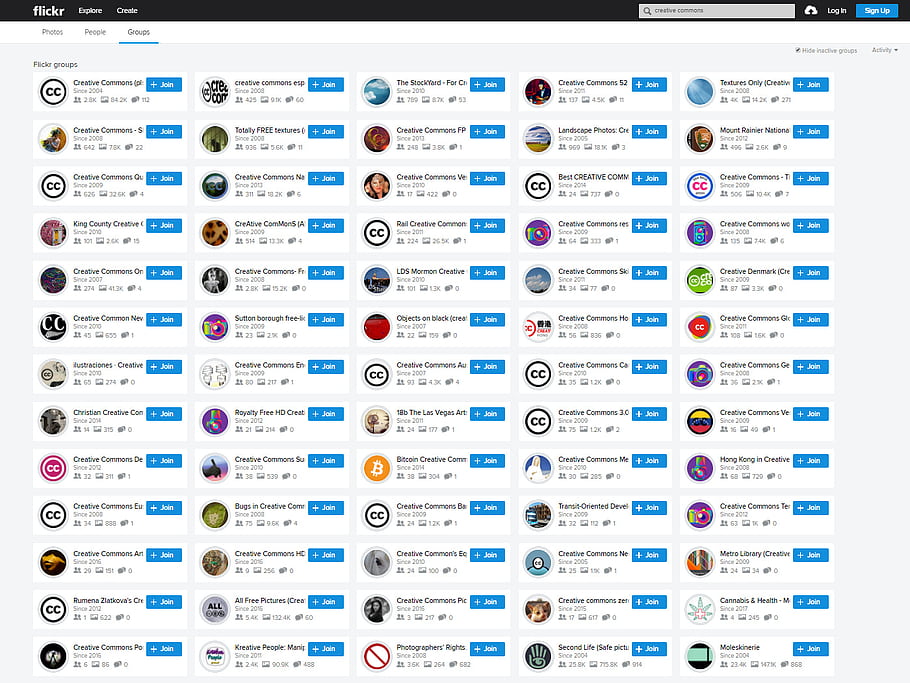Join the Creative Denmark group
The image size is (910, 683).
click(x=811, y=273)
